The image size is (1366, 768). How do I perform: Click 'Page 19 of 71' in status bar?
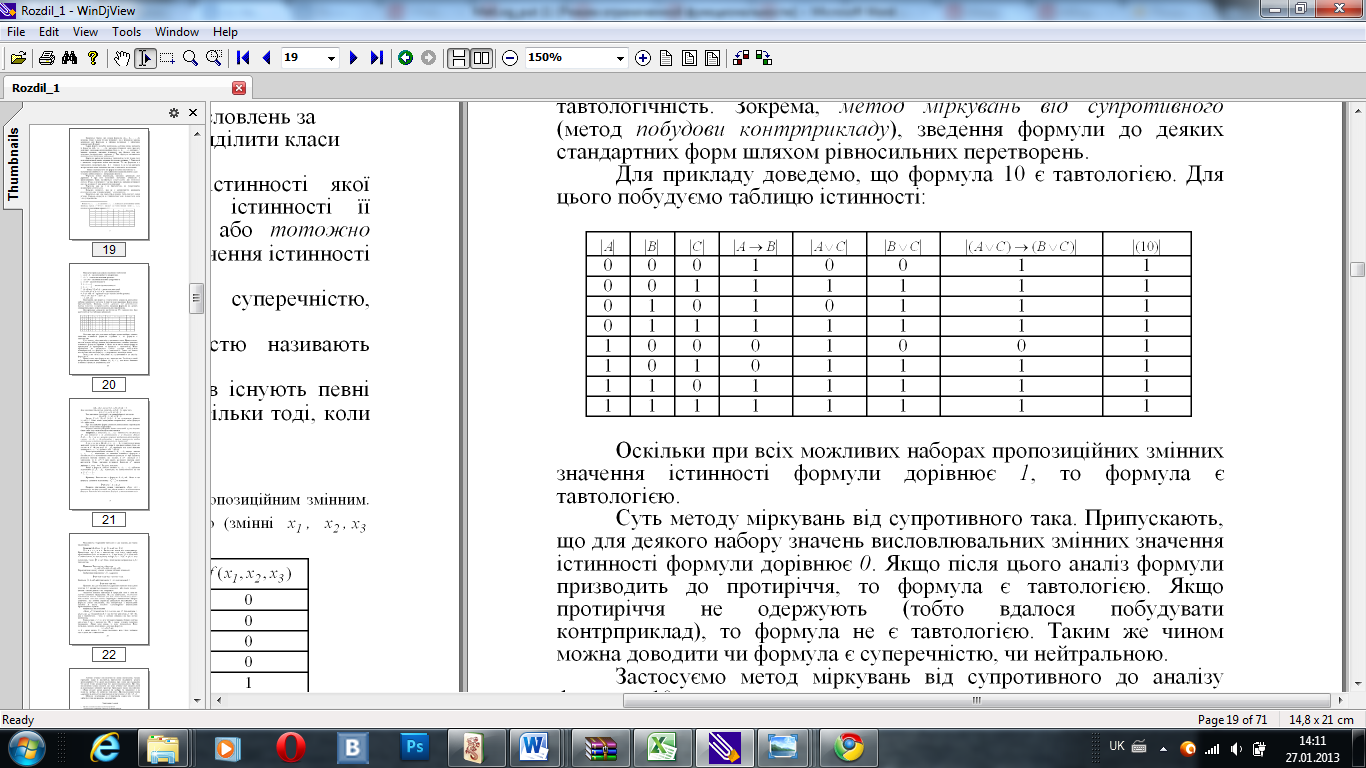(1232, 720)
